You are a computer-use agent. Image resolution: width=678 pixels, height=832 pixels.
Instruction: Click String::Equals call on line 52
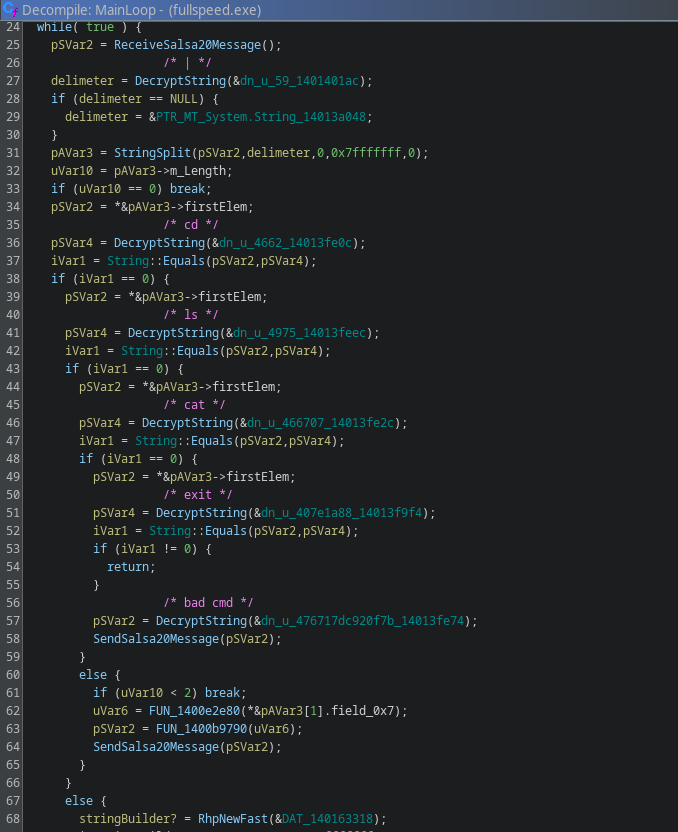click(x=198, y=531)
